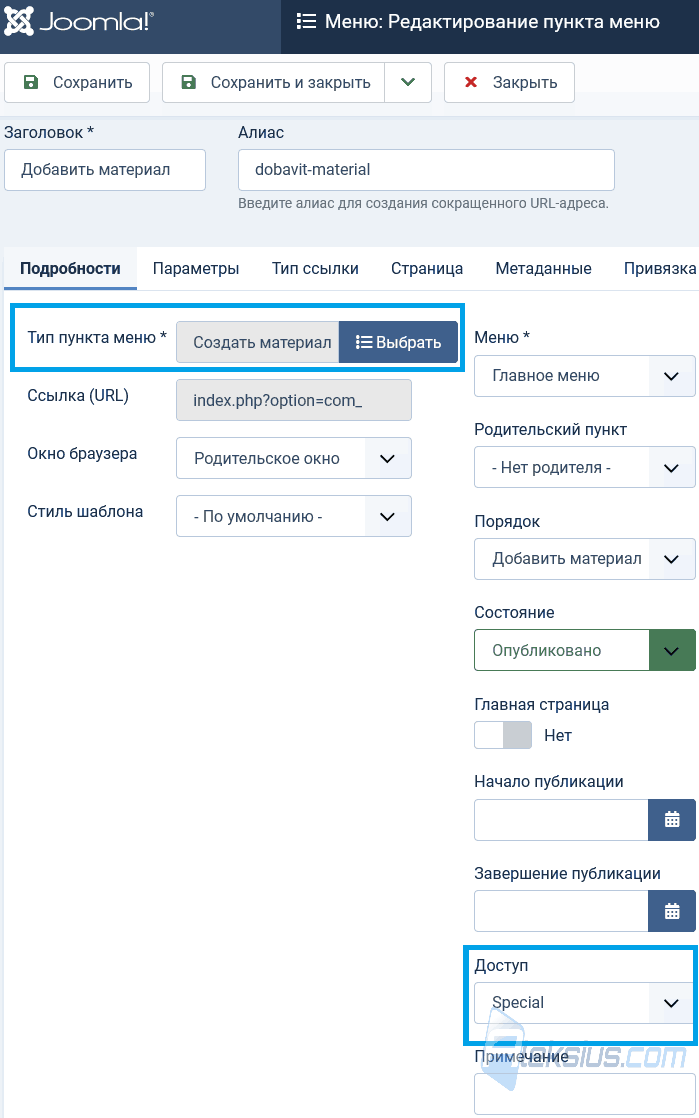Open calendar for Начало публикации
This screenshot has height=1118, width=699.
[671, 820]
